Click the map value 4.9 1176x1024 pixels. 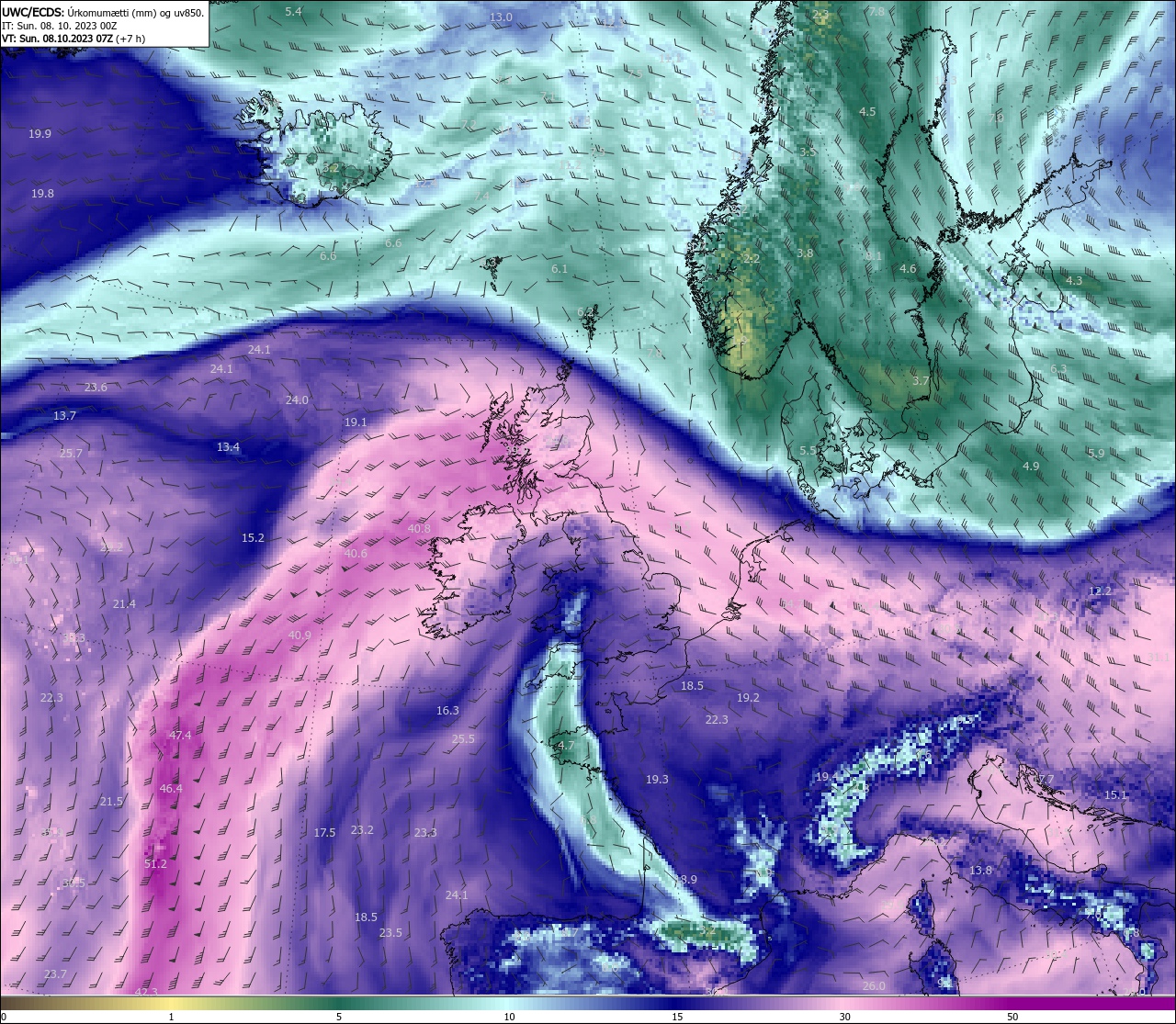pyautogui.click(x=1031, y=466)
